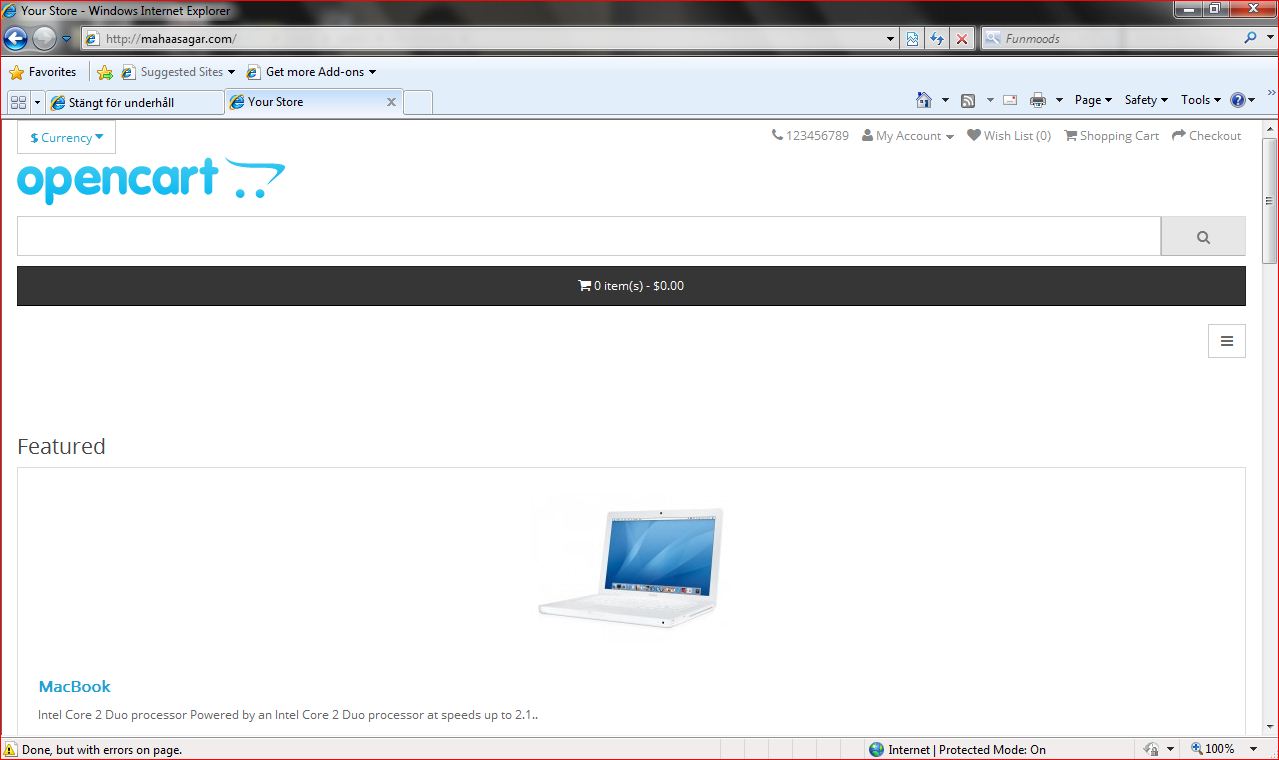Open the MacBook product link

(x=74, y=687)
